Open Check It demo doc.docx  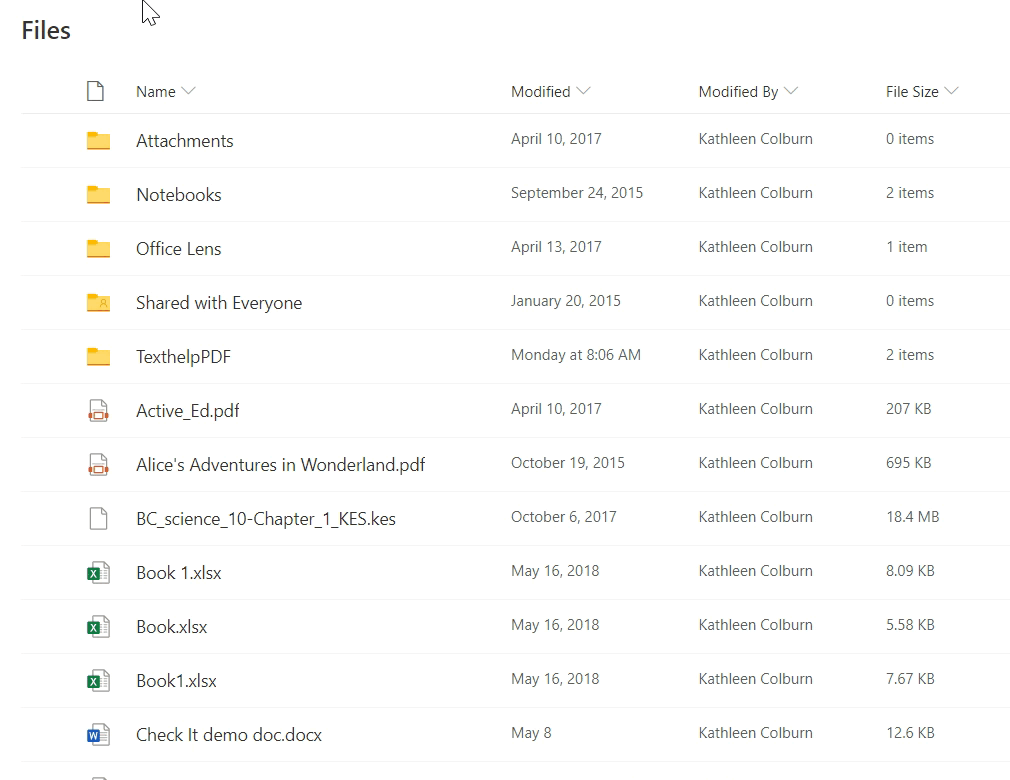(228, 734)
